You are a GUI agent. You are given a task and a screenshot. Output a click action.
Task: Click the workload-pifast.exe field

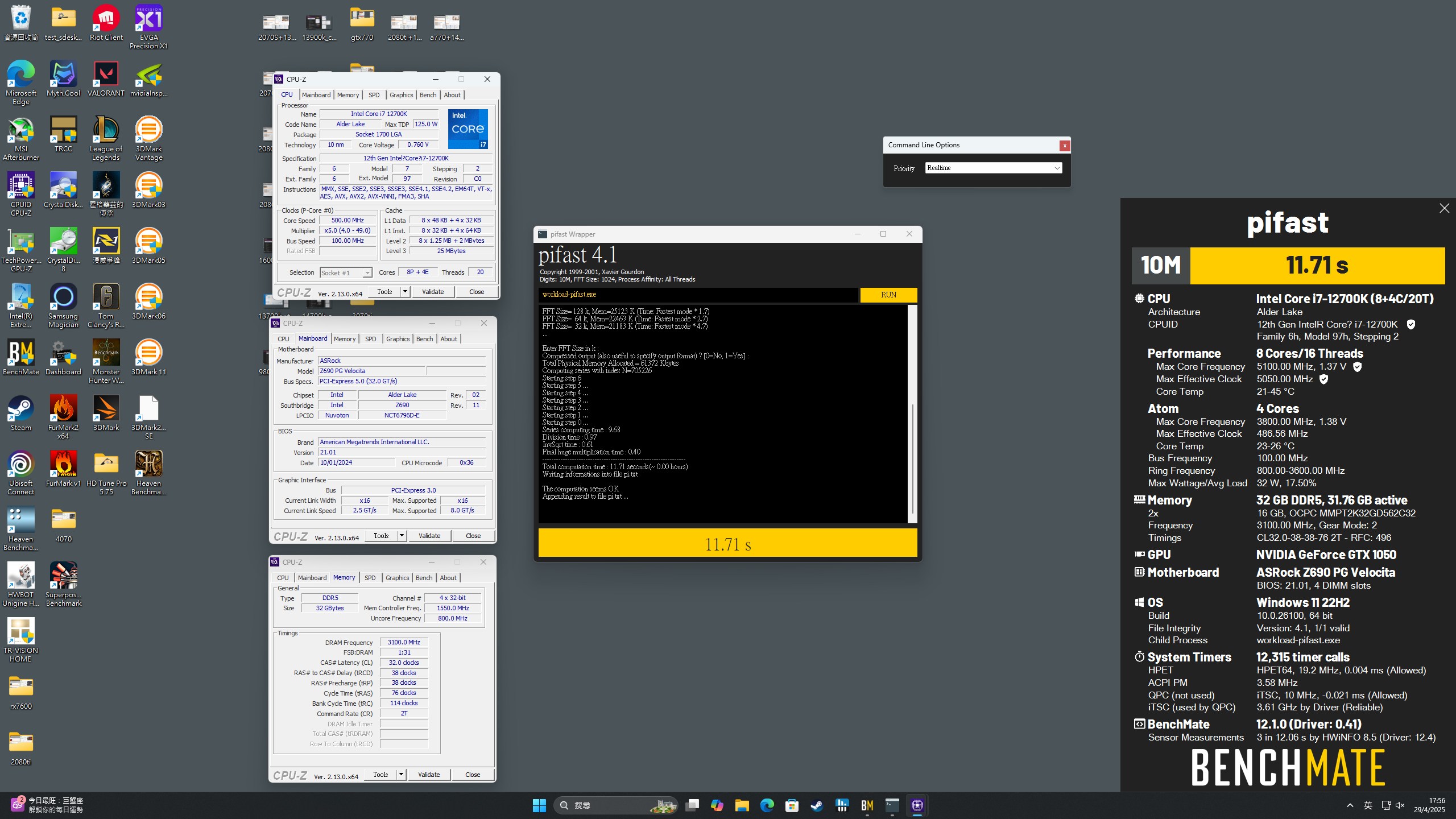tap(698, 295)
